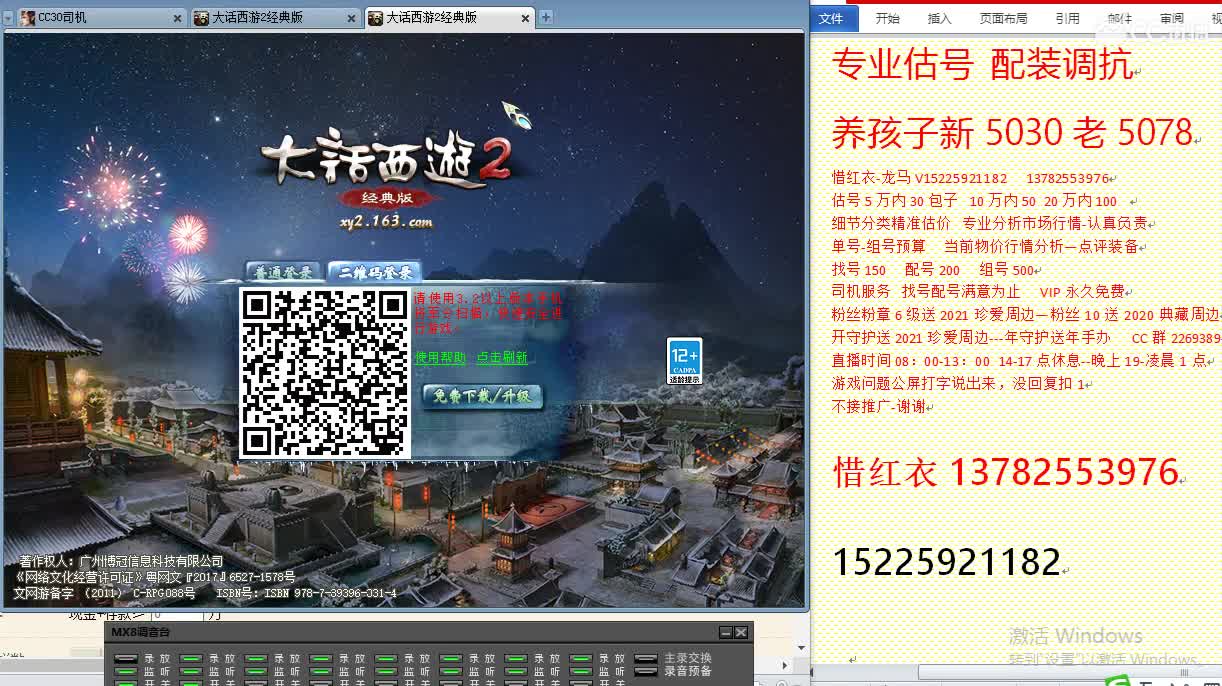Minimize the MX8调音台 panel

pos(726,633)
